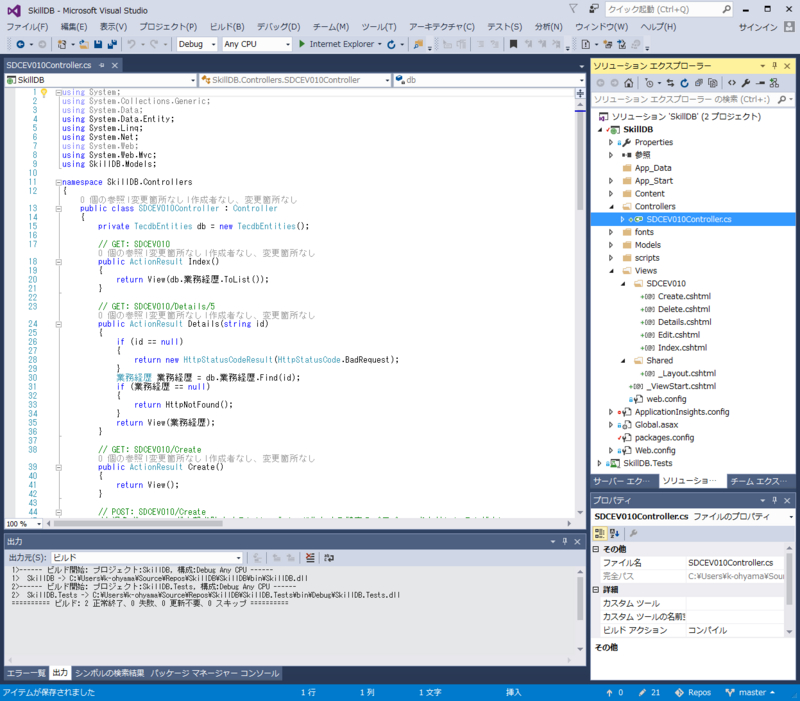
Task: Switch to the チーム エクスプローラー tab
Action: point(759,481)
